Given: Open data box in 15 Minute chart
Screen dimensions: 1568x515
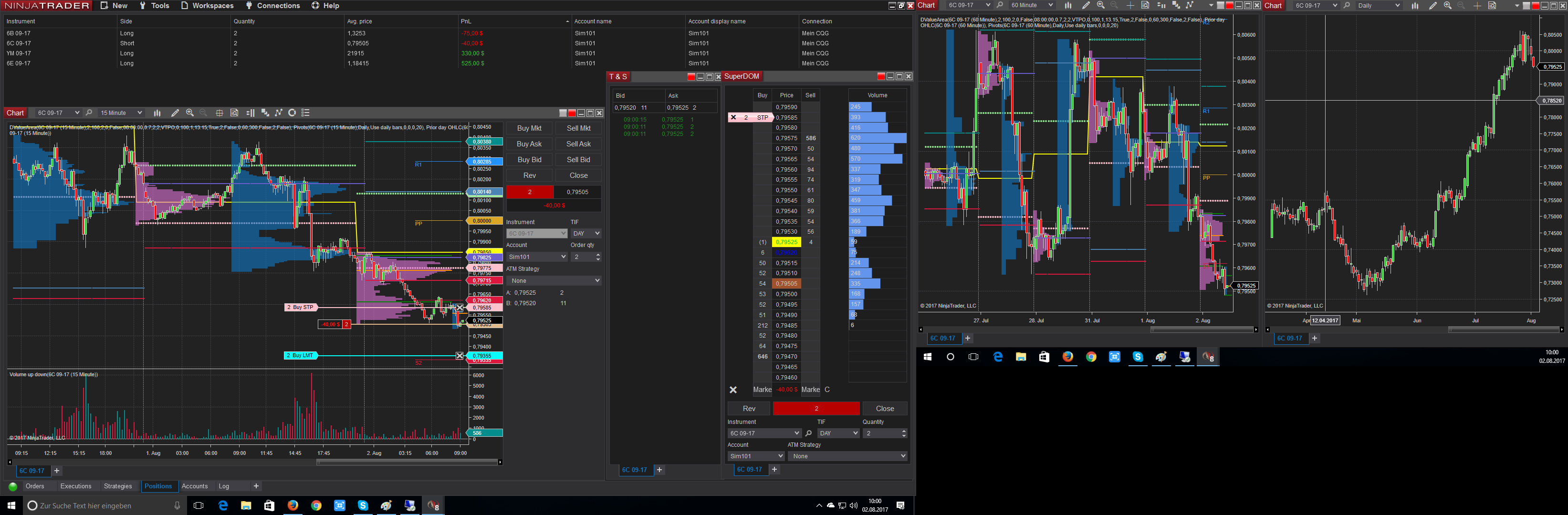Looking at the screenshot, I should point(234,113).
